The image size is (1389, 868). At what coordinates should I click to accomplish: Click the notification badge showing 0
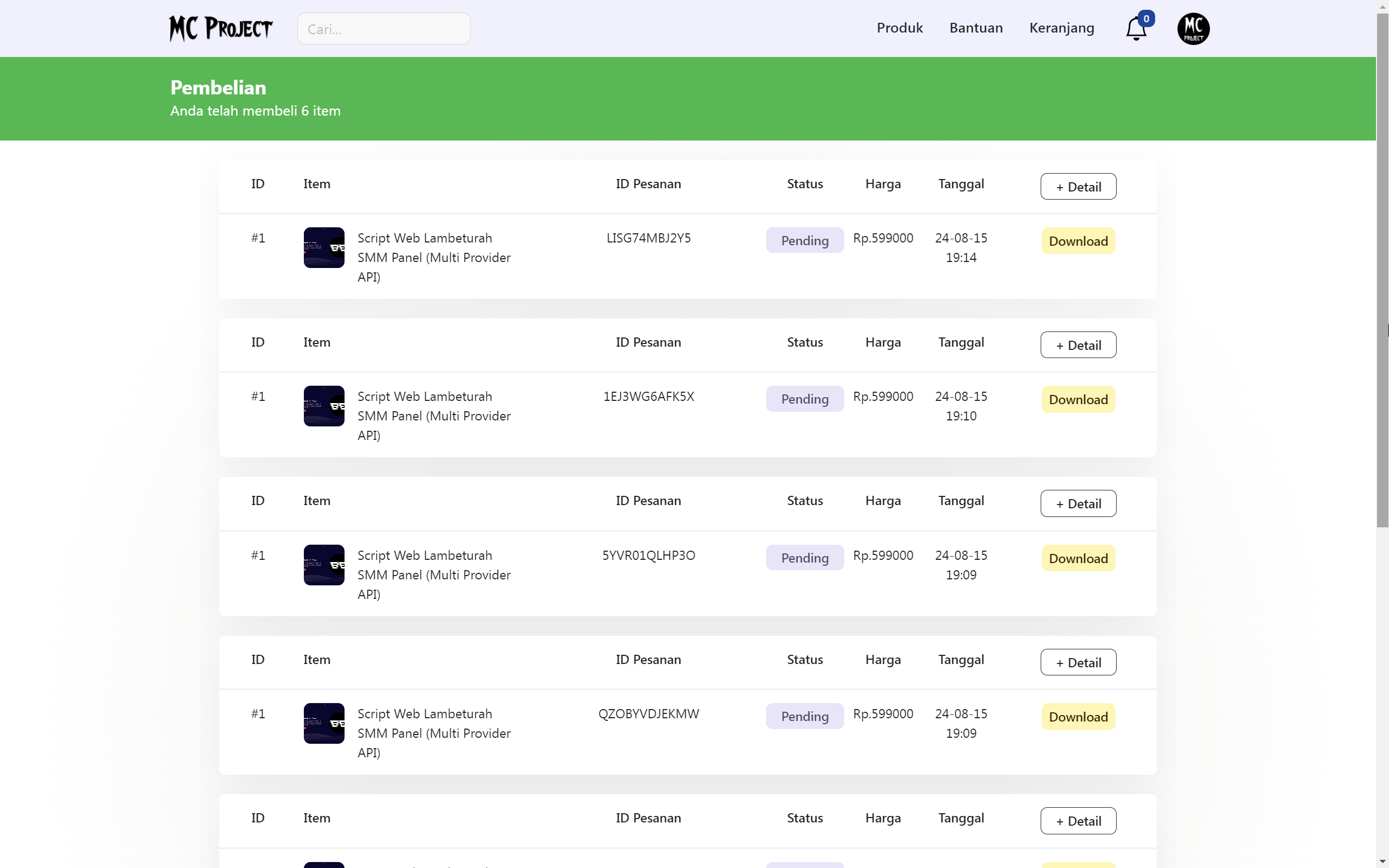coord(1147,18)
